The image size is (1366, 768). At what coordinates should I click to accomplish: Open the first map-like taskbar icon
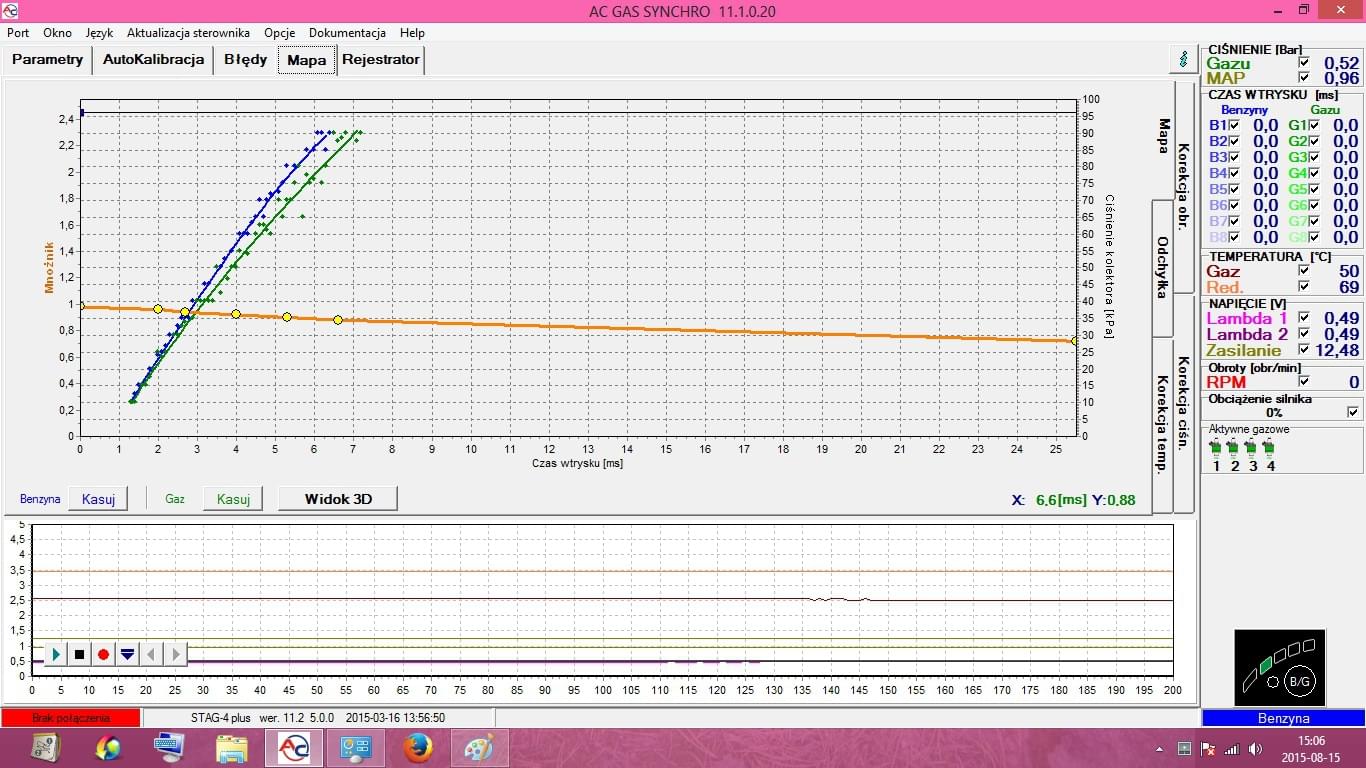46,747
